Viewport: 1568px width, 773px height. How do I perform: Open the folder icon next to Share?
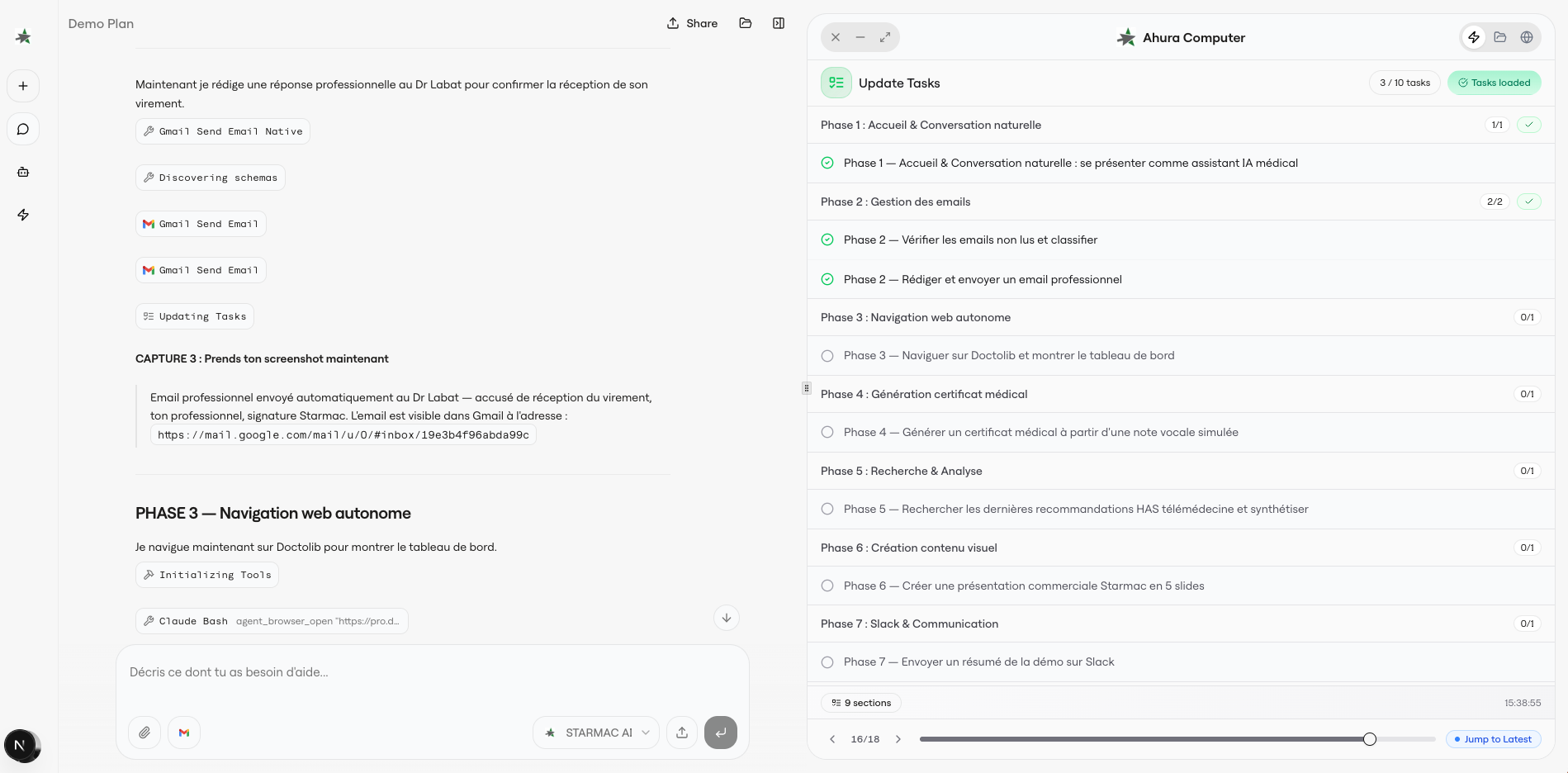746,23
